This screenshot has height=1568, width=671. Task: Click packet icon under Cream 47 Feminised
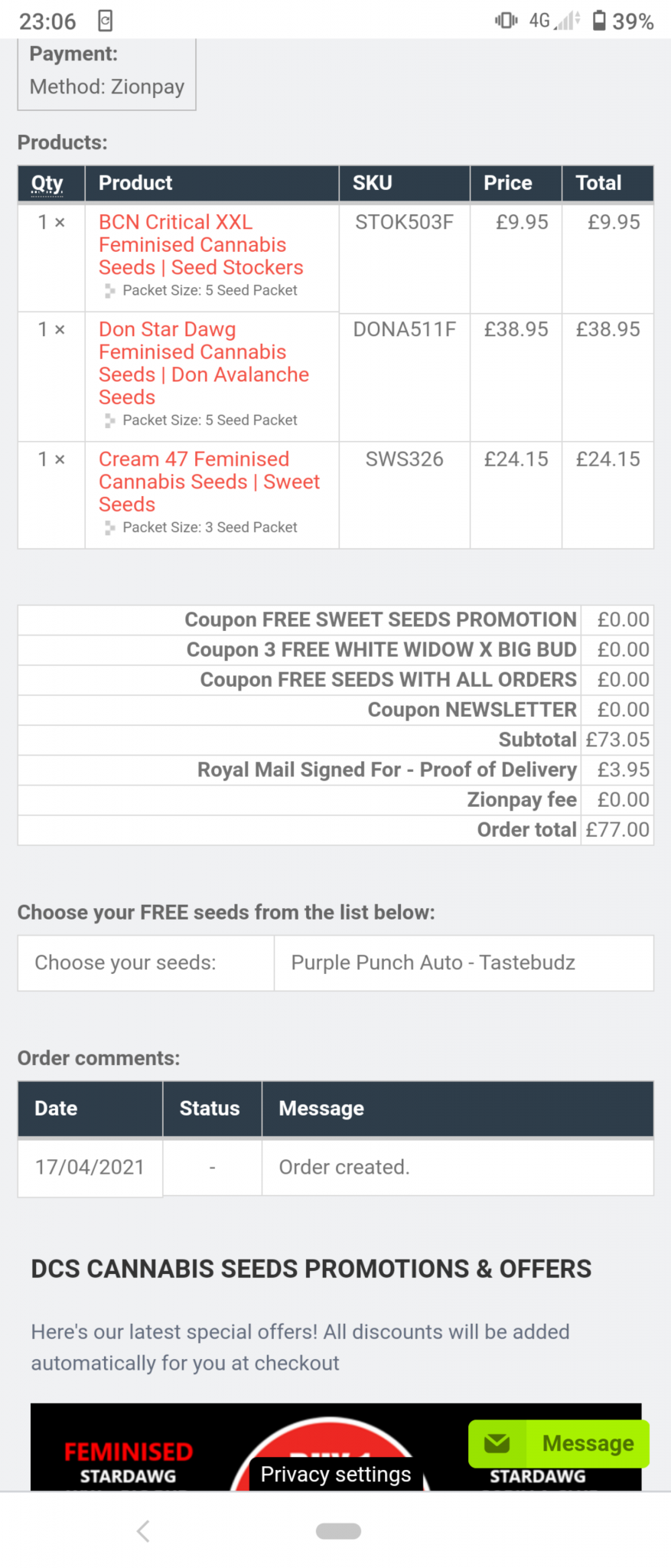point(110,528)
